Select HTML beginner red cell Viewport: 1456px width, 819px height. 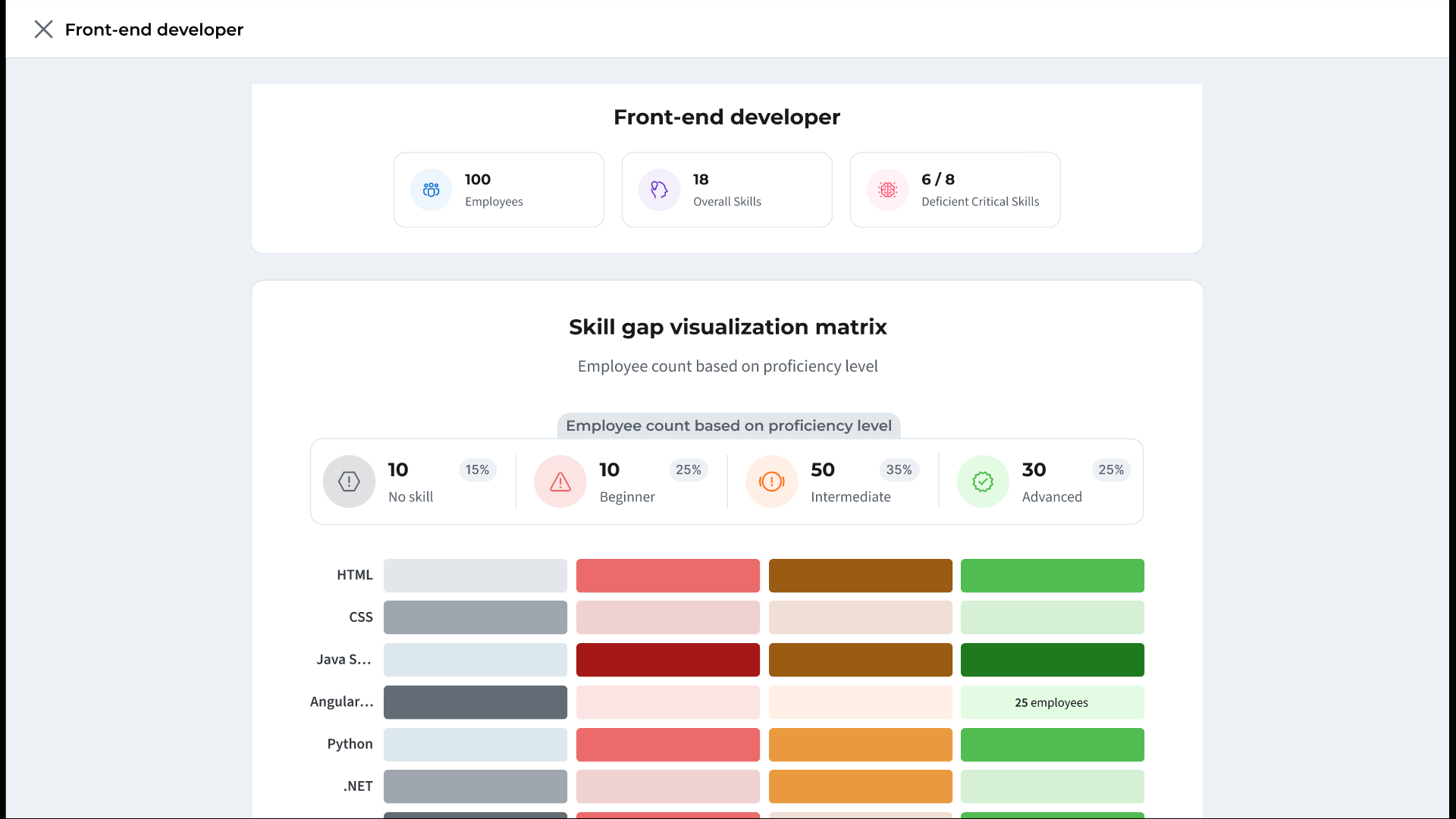click(667, 576)
